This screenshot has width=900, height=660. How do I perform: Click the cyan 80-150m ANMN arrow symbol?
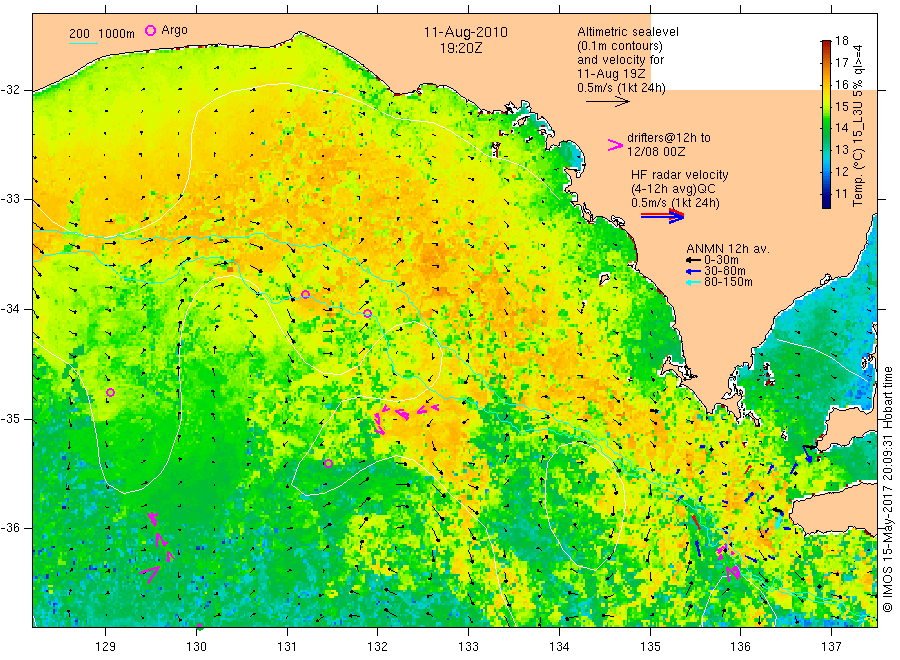[x=693, y=282]
